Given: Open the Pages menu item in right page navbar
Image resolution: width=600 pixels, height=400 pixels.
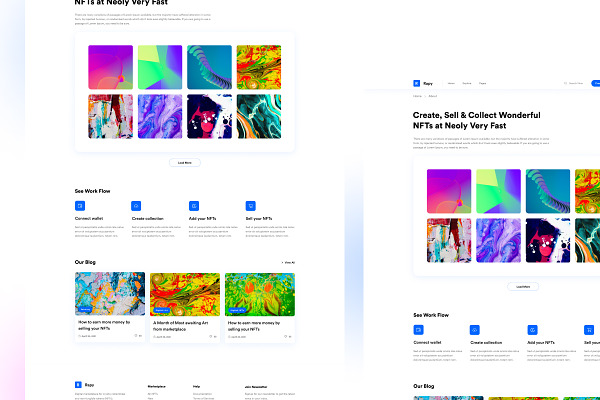Looking at the screenshot, I should pyautogui.click(x=483, y=83).
